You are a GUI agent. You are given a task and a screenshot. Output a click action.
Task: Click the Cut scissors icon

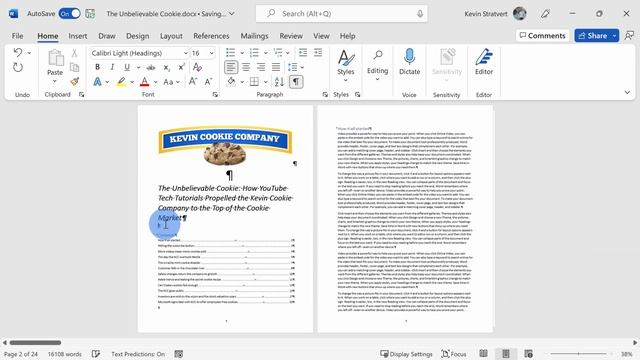tap(74, 53)
